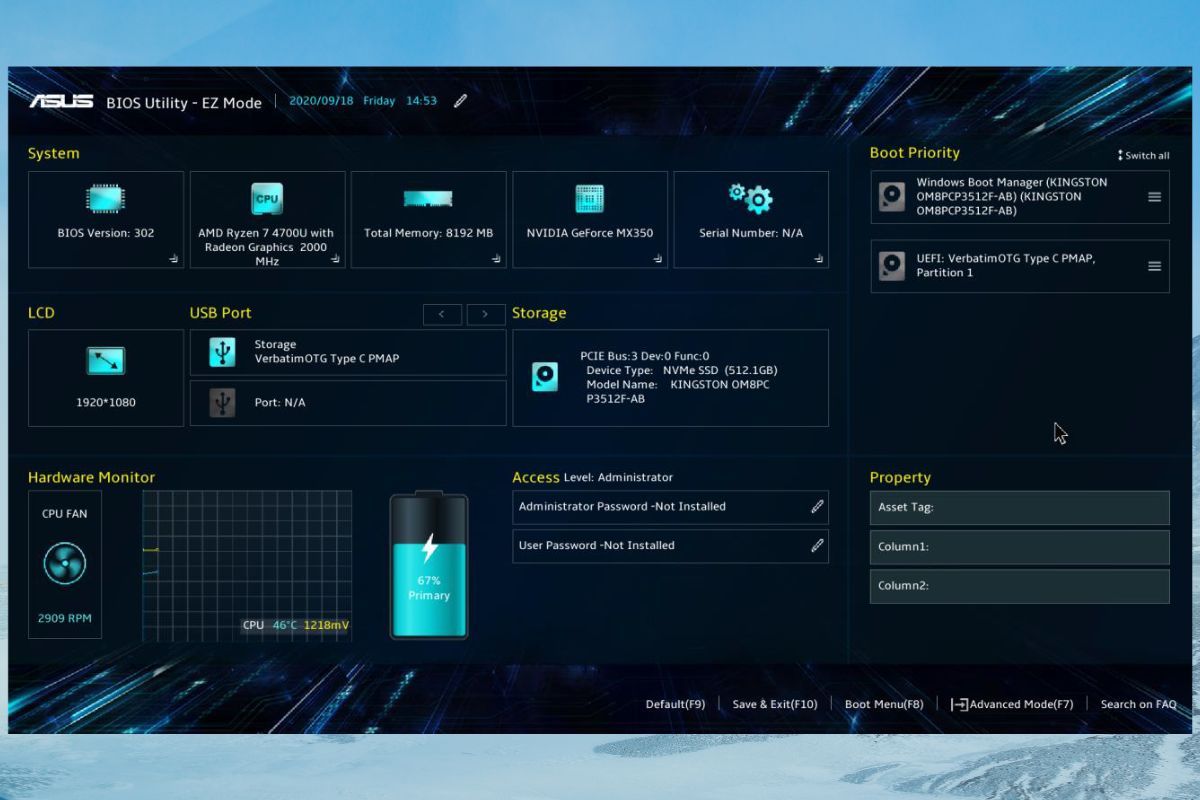
Task: Click the 1920*1080 resolution text
Action: click(106, 403)
